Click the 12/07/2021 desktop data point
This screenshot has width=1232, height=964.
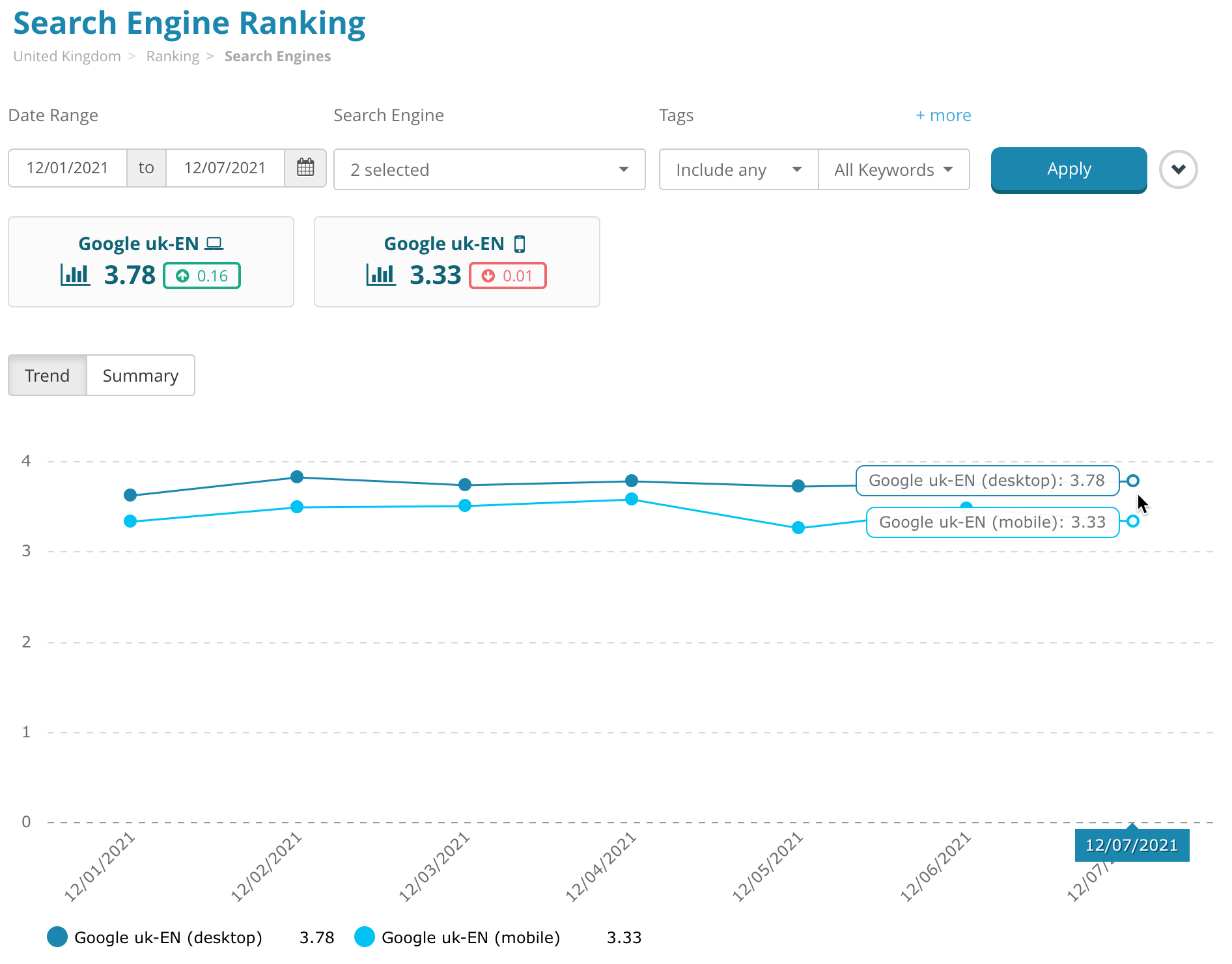coord(1133,481)
